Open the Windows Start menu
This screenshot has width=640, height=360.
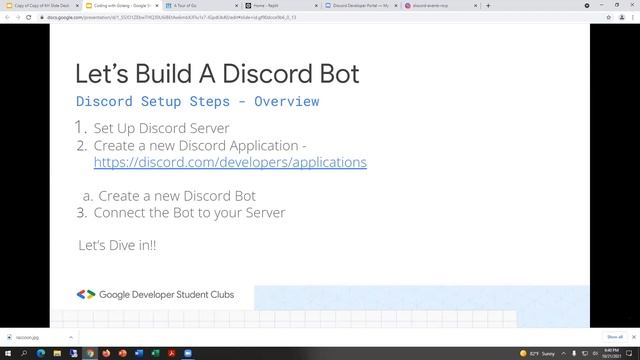pyautogui.click(x=8, y=353)
